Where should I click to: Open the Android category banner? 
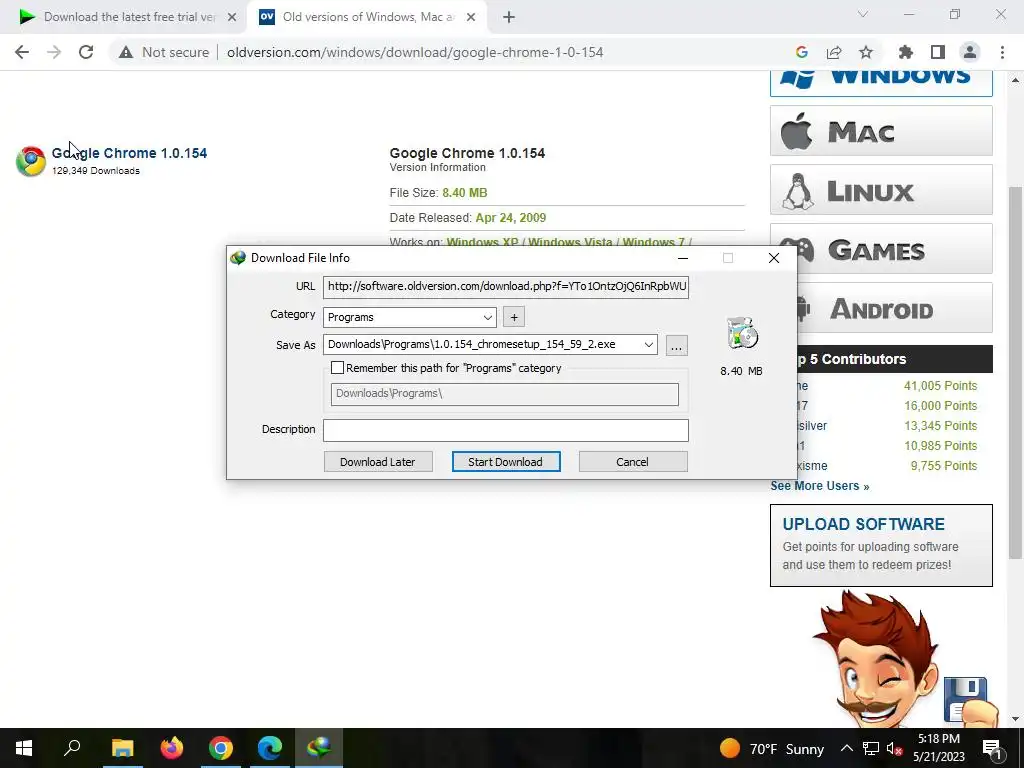coord(895,308)
